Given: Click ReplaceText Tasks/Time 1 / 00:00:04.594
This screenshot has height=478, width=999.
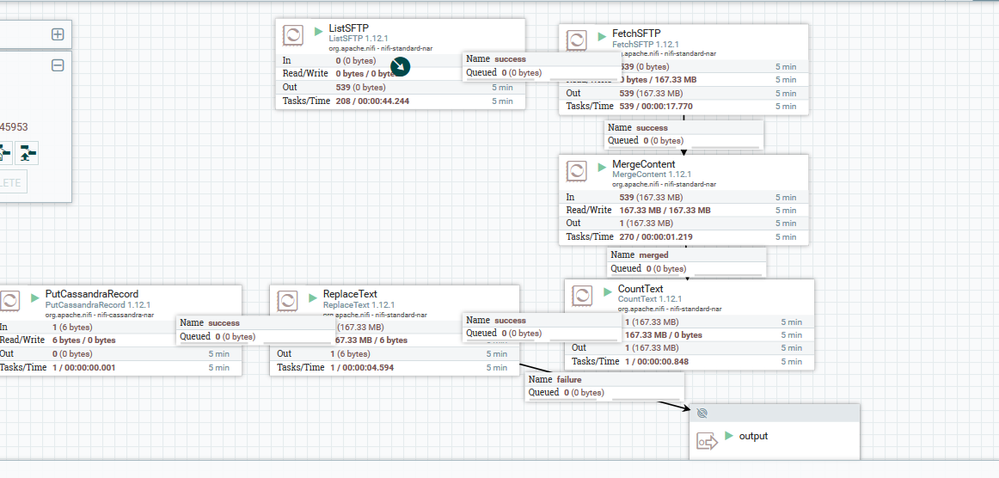Looking at the screenshot, I should [362, 368].
